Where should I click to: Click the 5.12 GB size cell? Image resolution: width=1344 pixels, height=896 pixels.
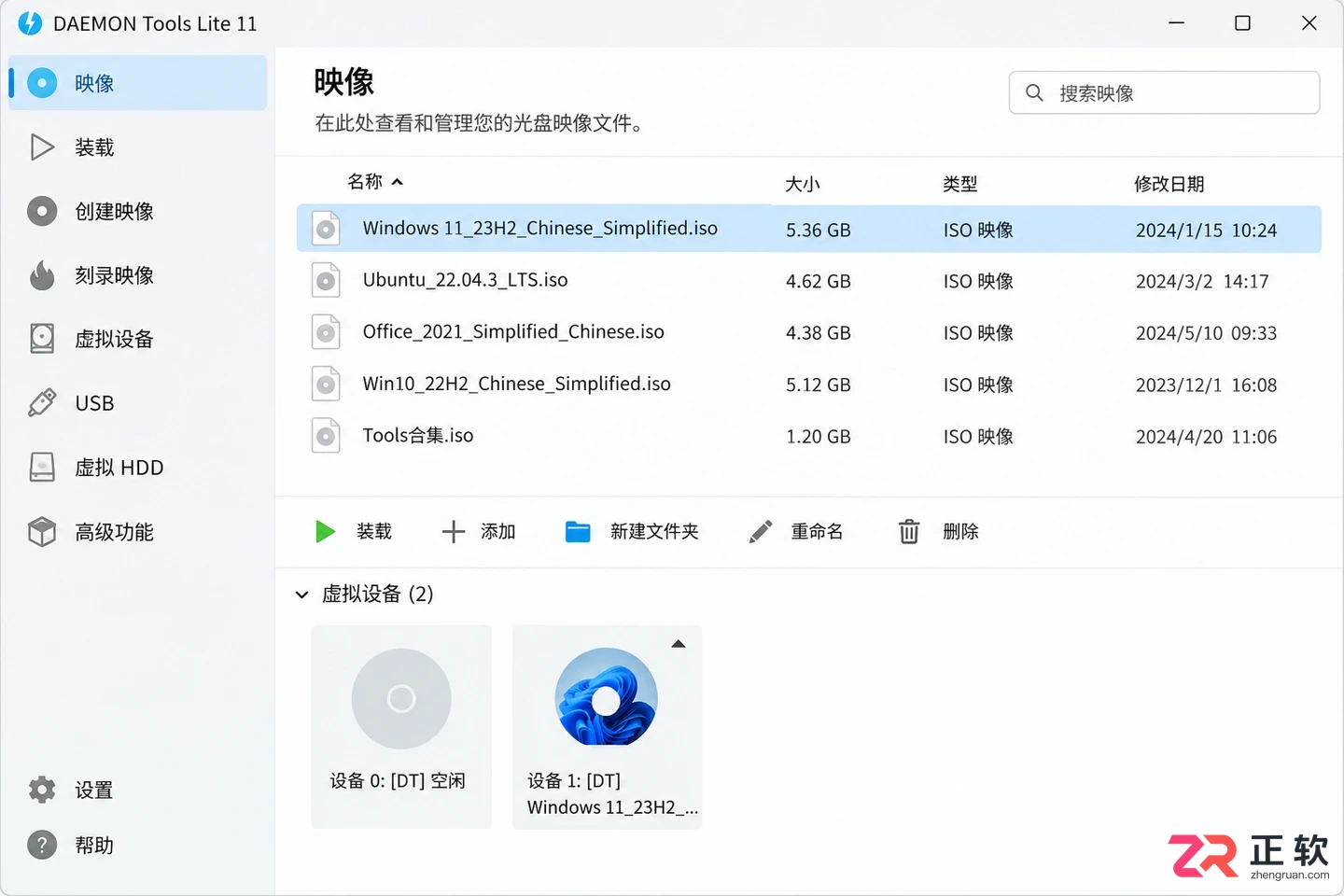pos(818,385)
